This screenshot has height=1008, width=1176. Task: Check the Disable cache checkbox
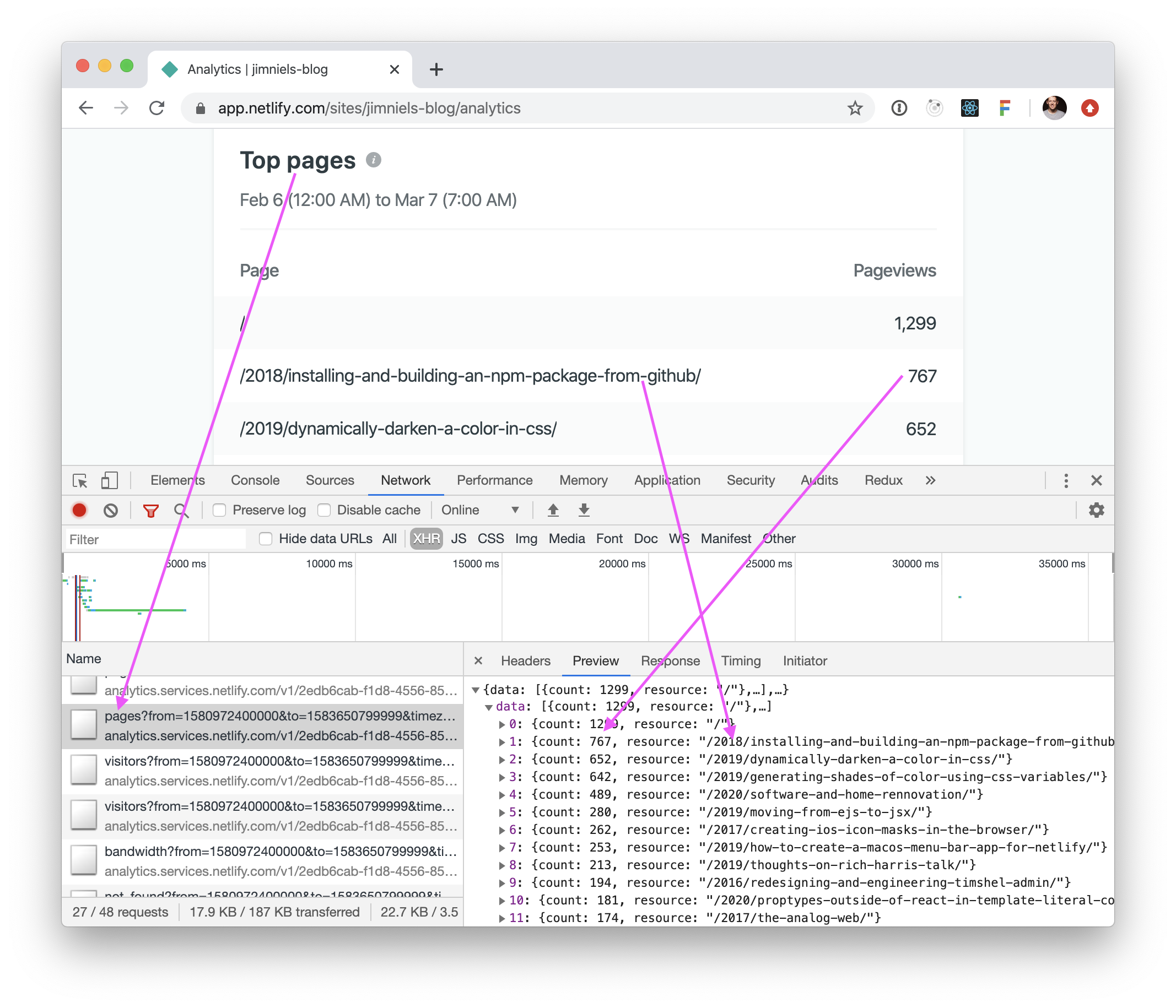coord(324,510)
